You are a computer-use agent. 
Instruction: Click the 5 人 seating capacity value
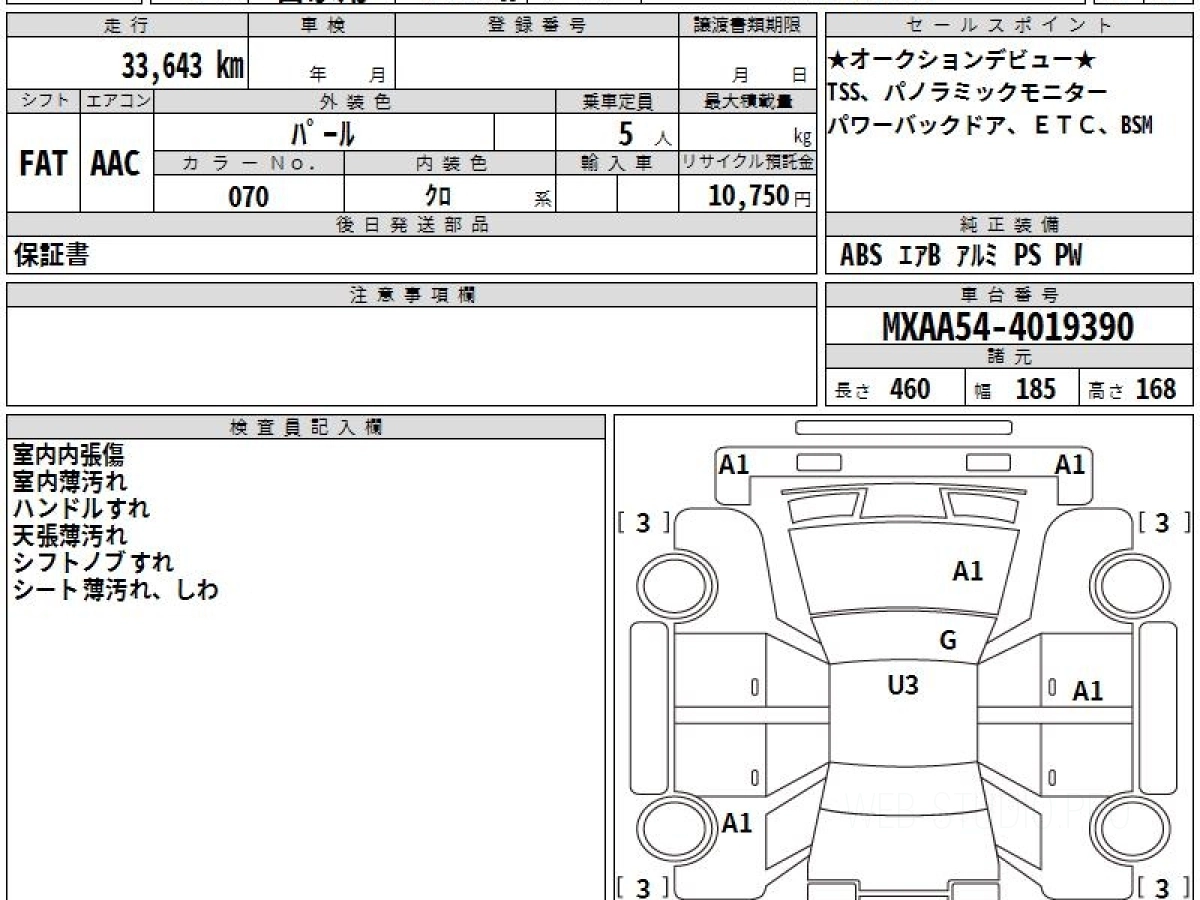[x=645, y=133]
